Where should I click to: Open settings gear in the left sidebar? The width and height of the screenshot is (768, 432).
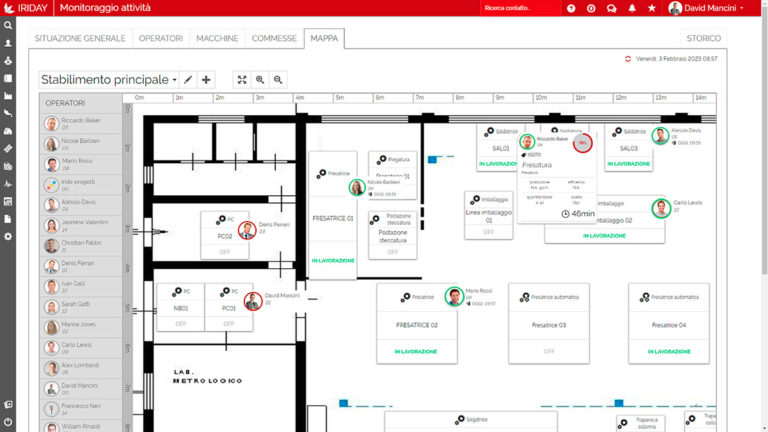8,237
